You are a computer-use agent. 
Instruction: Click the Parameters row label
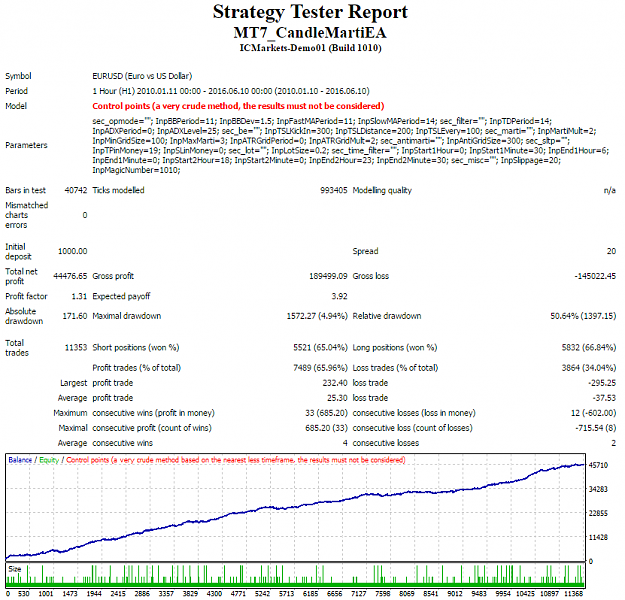click(26, 145)
